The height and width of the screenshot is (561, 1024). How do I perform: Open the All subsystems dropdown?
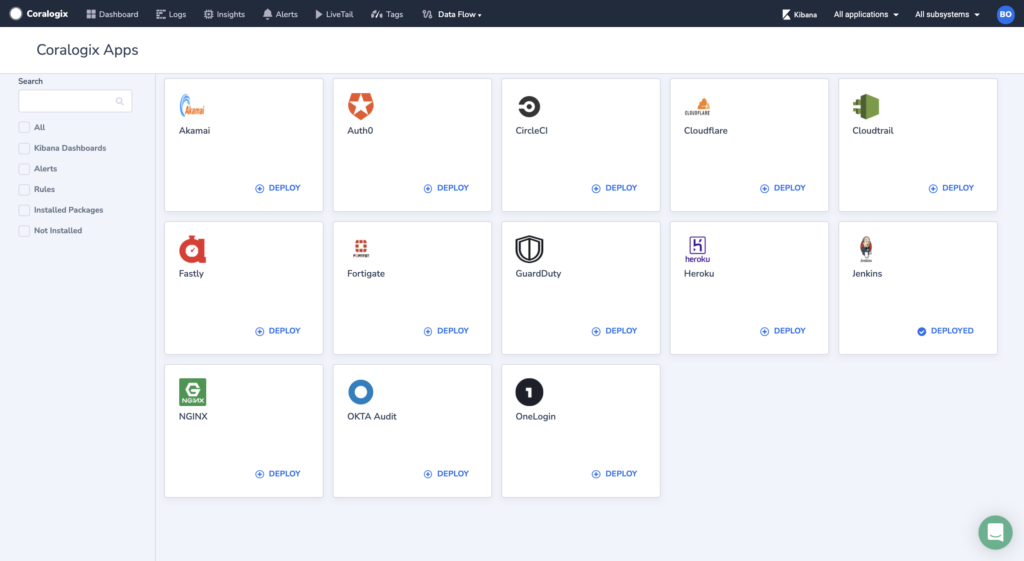(947, 14)
